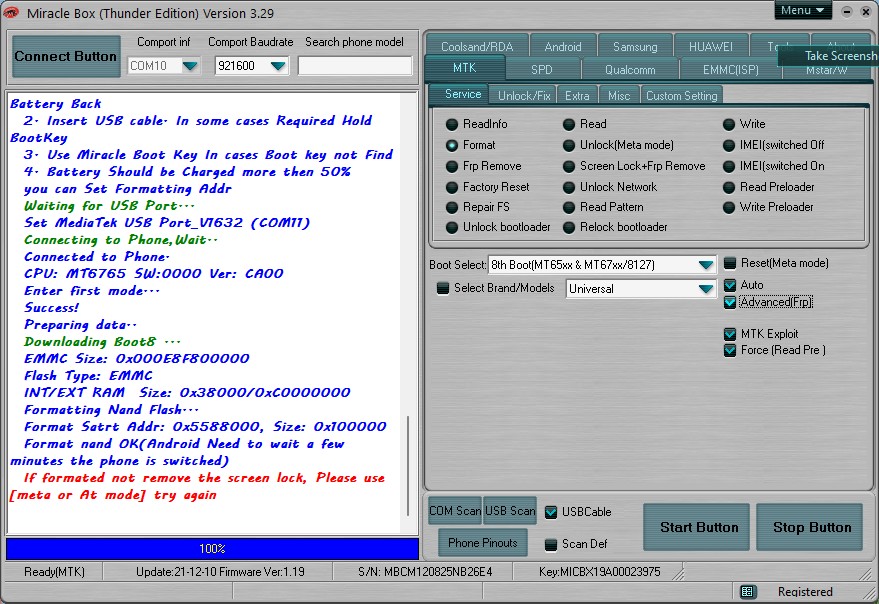Select the Unlock(Meta mode) radio option

click(x=569, y=145)
